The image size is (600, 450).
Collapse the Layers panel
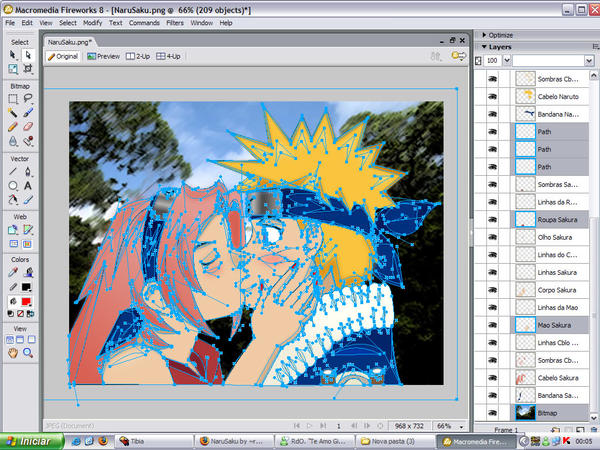pos(484,47)
